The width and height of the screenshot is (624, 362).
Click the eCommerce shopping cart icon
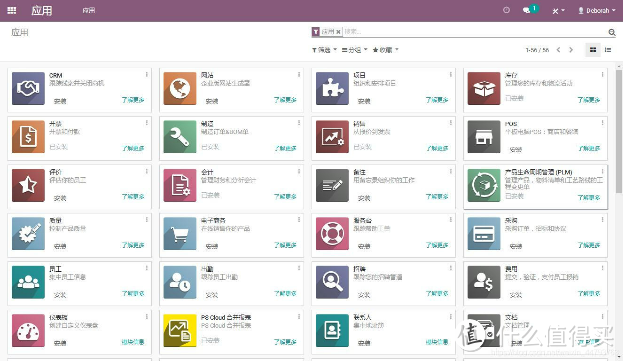click(x=180, y=234)
